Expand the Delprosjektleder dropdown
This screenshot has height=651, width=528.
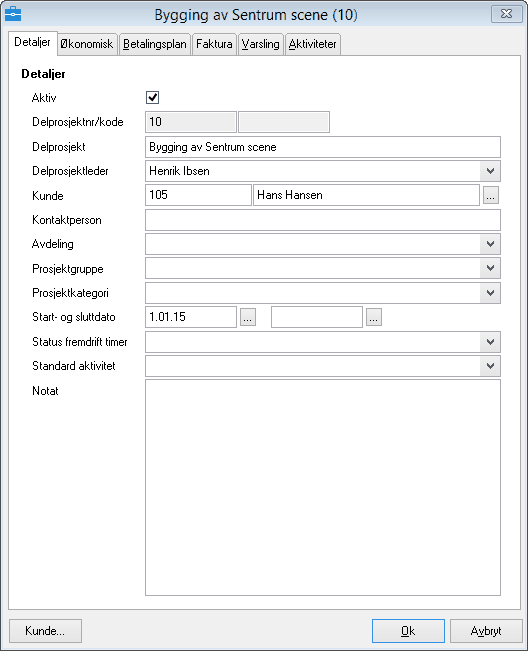click(490, 171)
